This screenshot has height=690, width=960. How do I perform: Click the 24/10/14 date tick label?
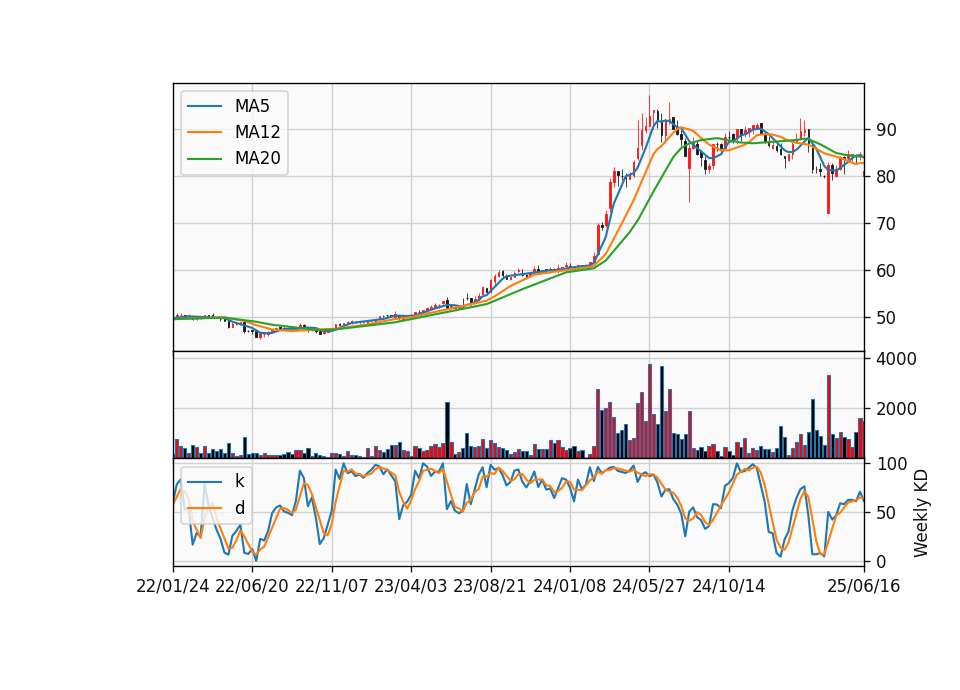729,587
